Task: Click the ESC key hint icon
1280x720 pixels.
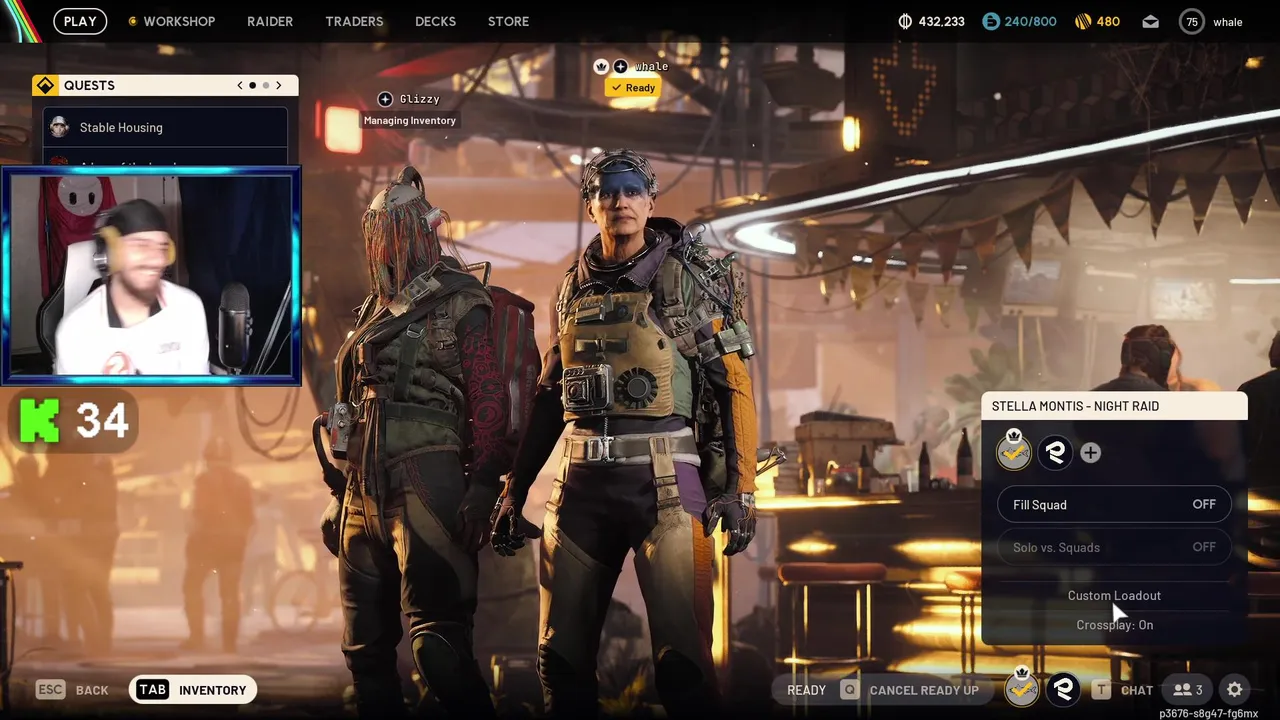Action: point(50,690)
